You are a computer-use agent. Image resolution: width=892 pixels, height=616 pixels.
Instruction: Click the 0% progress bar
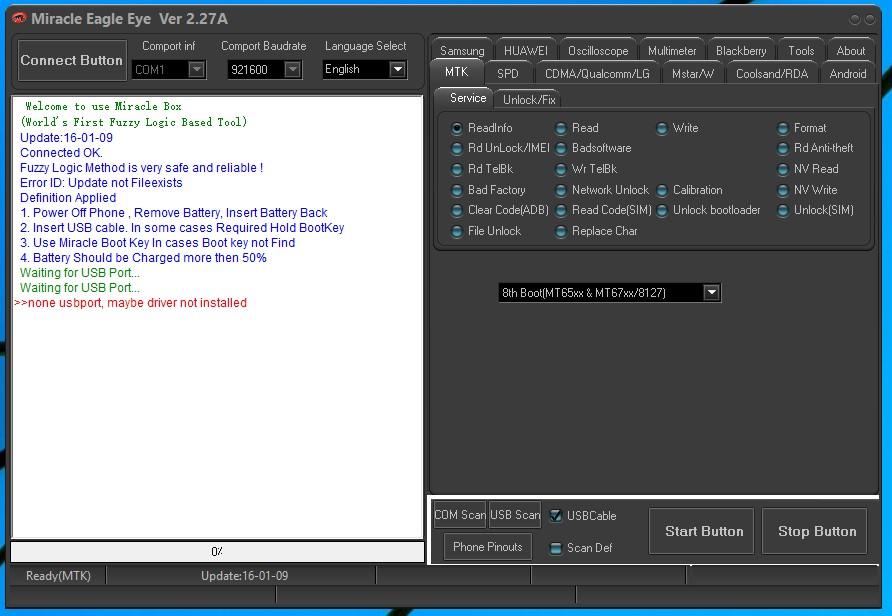pos(217,551)
